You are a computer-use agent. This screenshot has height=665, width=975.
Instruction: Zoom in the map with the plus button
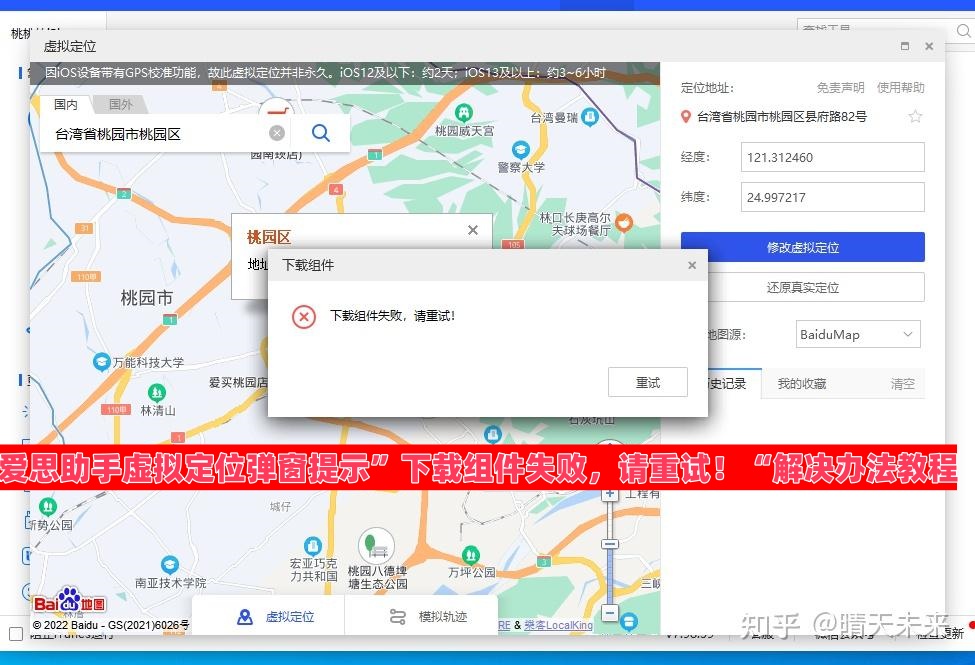click(610, 494)
